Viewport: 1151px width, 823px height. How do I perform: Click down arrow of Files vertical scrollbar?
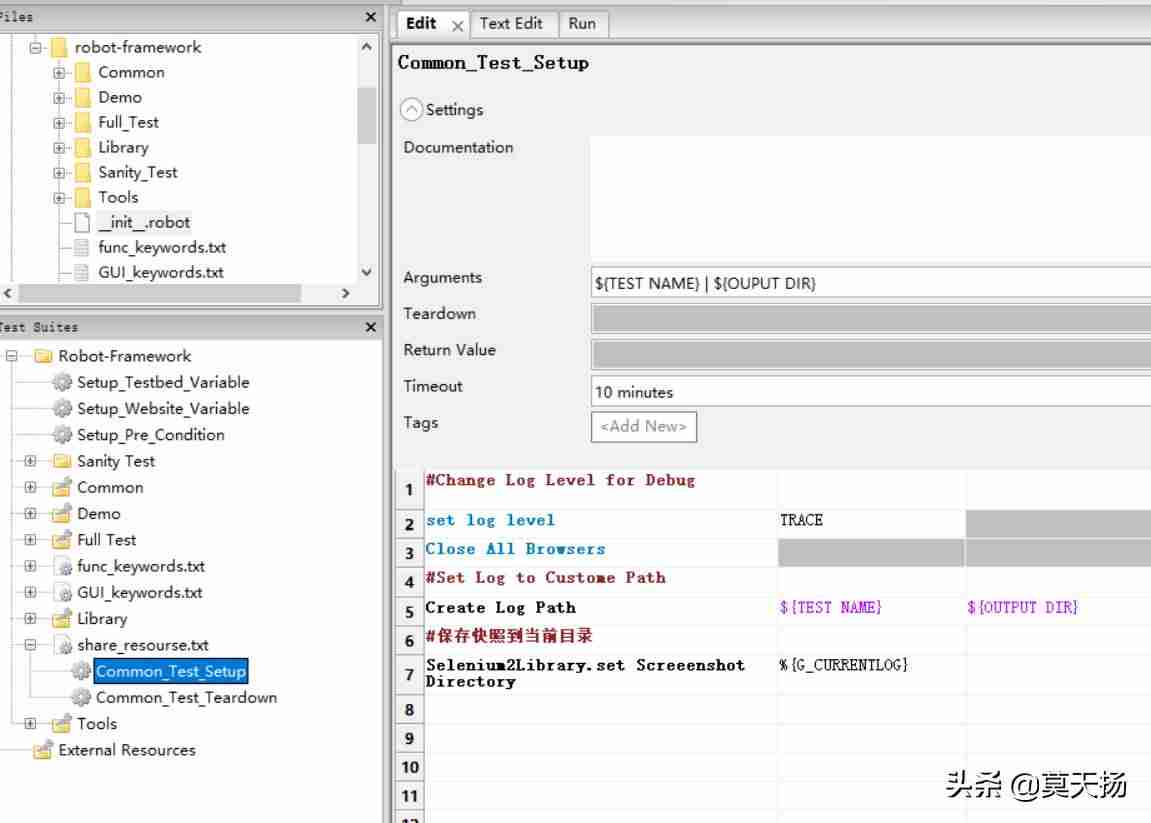(x=367, y=272)
